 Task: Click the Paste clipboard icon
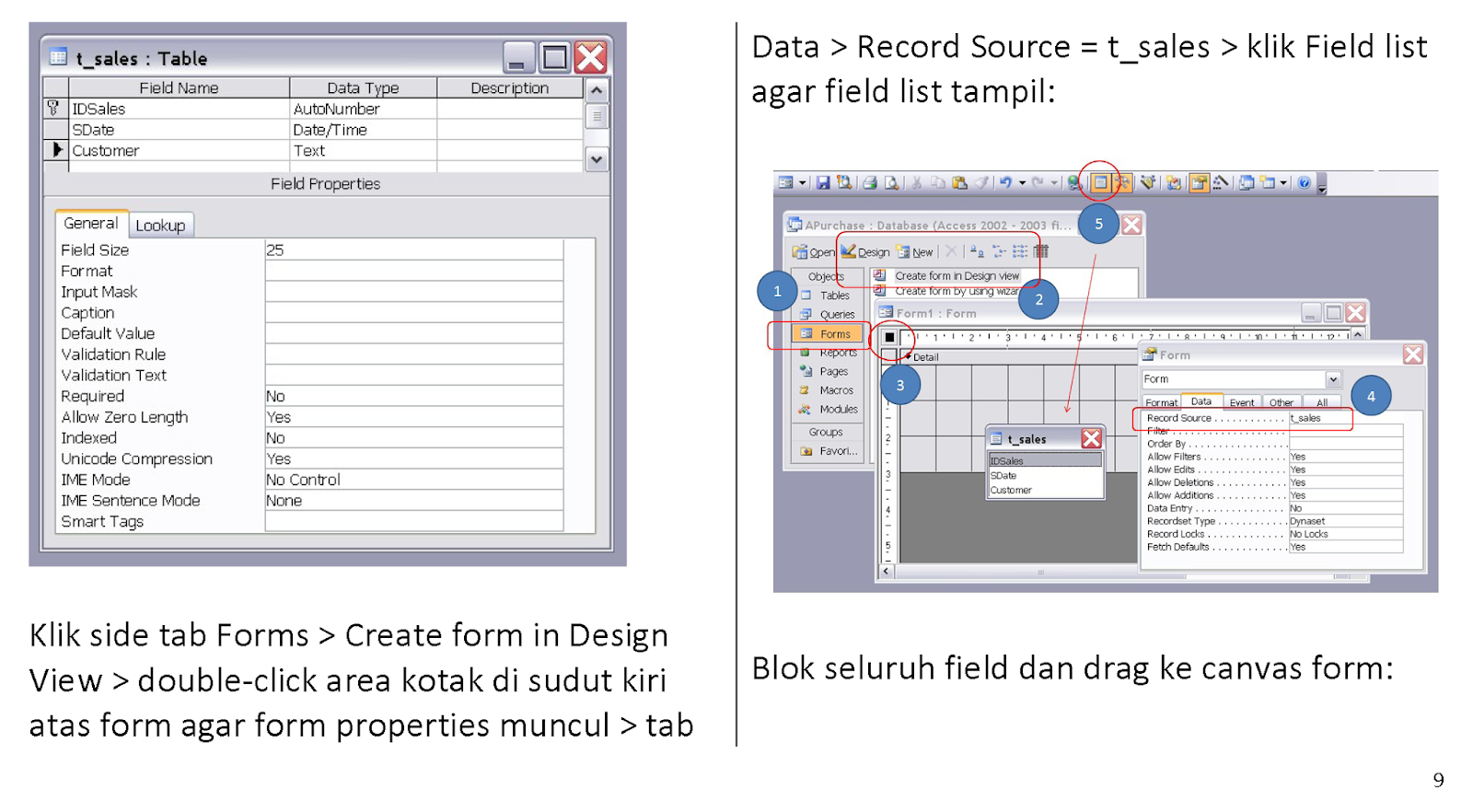click(959, 182)
